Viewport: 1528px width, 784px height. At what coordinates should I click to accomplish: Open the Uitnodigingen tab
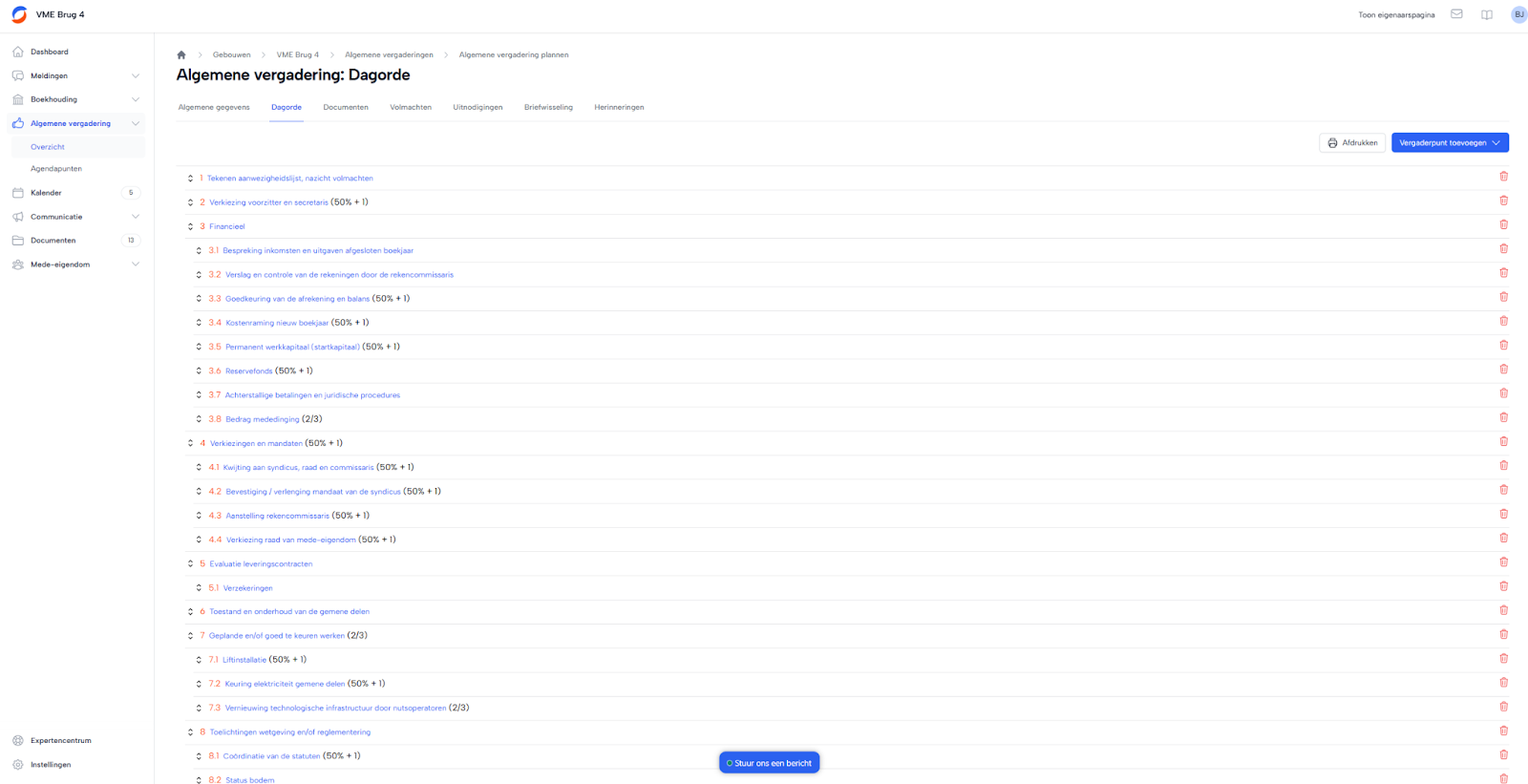(477, 107)
